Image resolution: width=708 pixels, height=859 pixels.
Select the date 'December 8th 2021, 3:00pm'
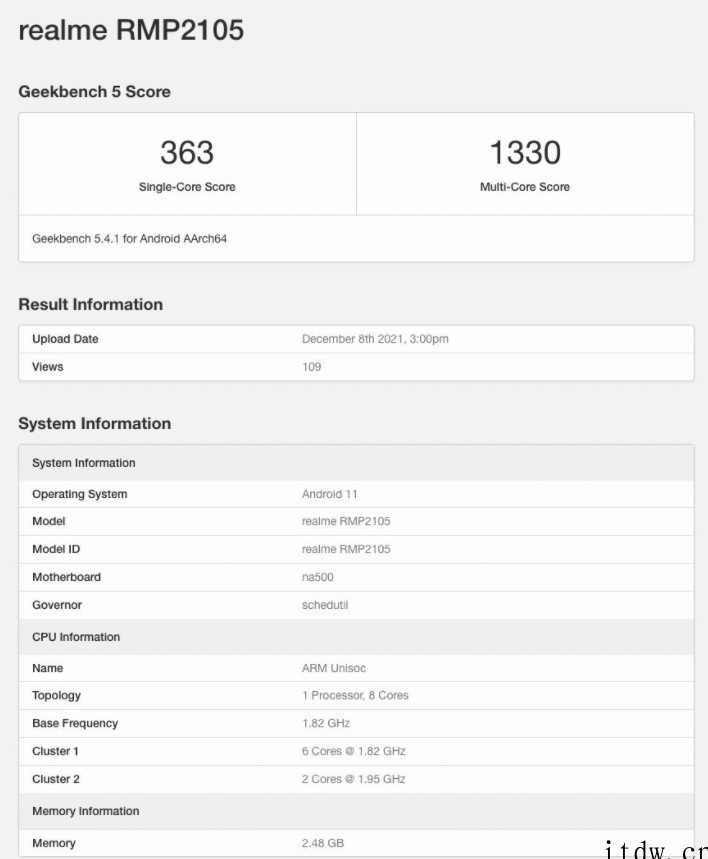click(375, 339)
